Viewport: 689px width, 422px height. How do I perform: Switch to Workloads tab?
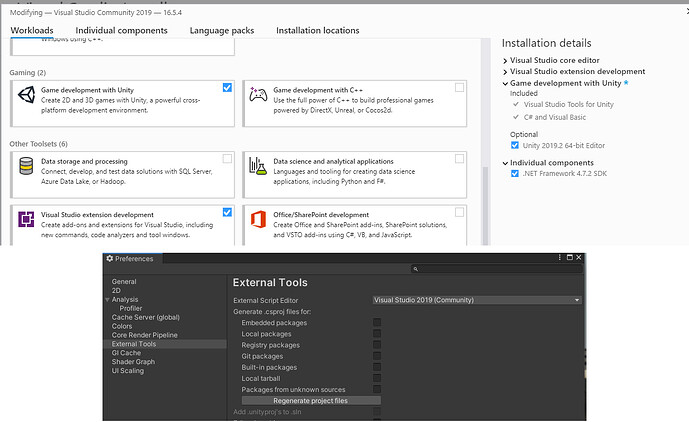point(32,30)
